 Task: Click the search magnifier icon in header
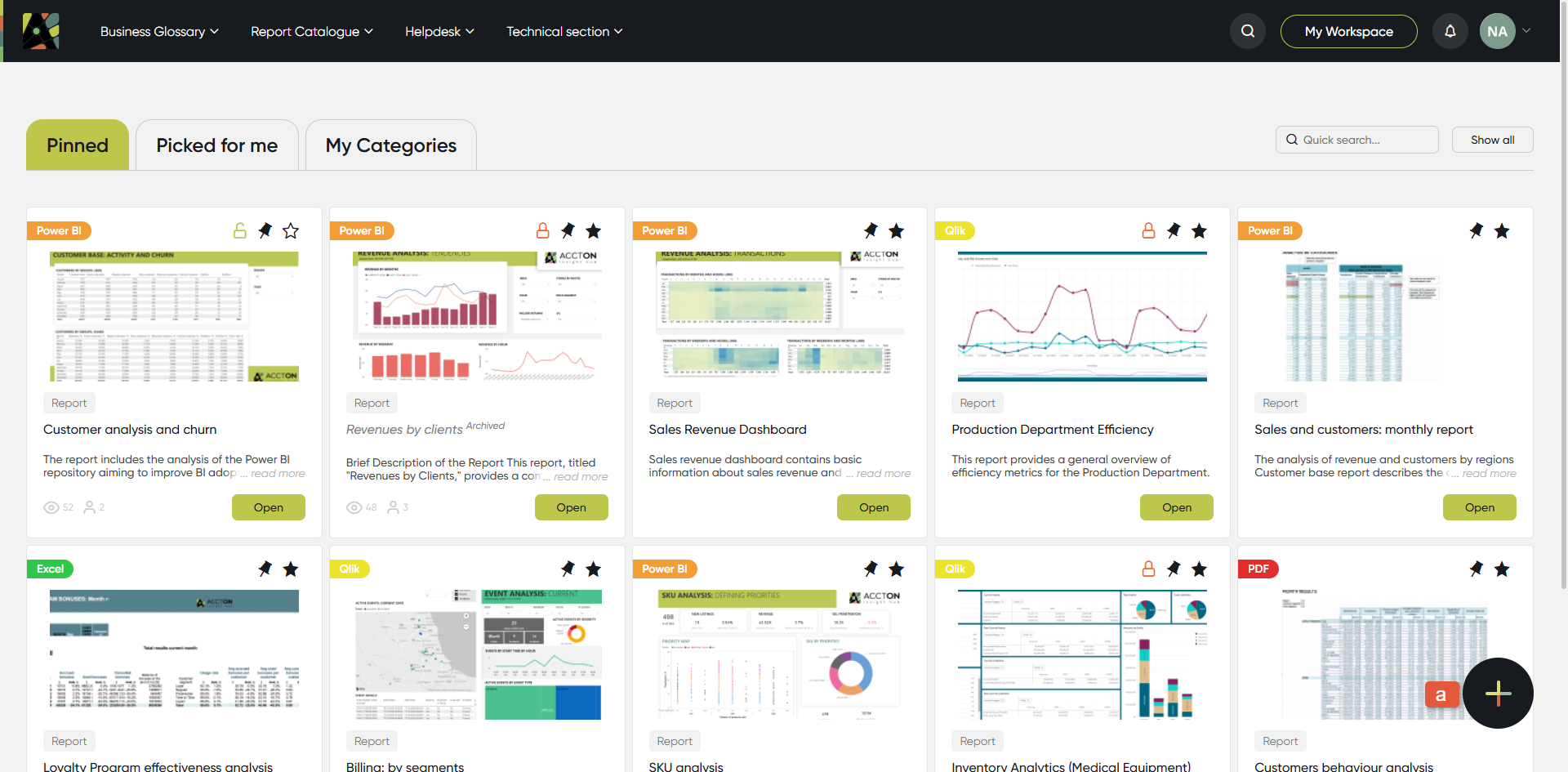[1248, 31]
